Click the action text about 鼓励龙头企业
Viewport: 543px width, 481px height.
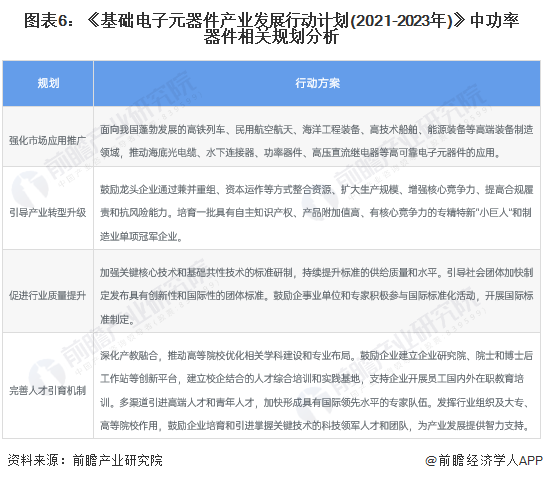click(317, 213)
